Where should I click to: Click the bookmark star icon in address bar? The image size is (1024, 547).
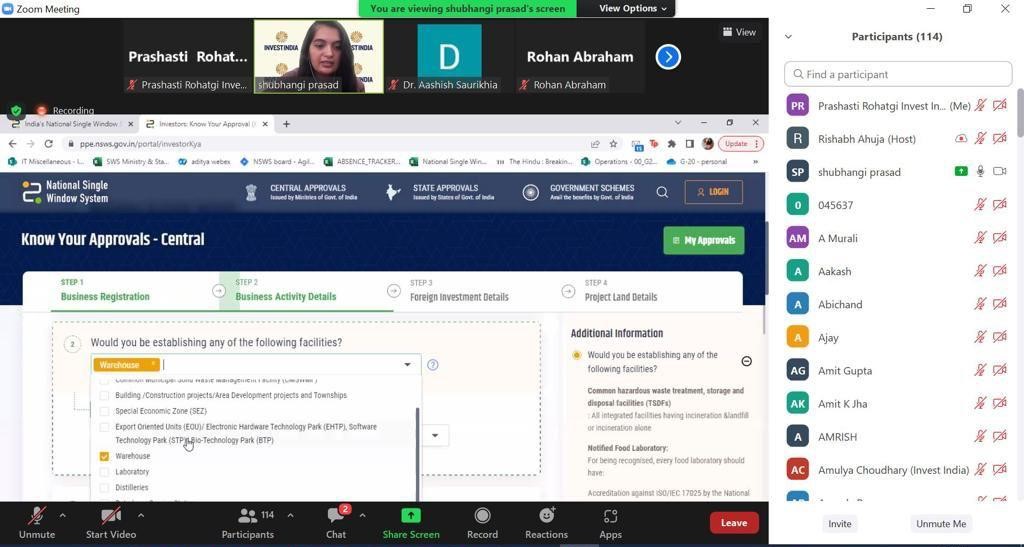(613, 144)
